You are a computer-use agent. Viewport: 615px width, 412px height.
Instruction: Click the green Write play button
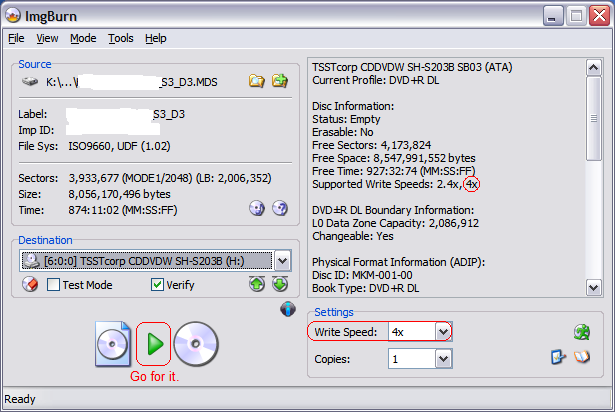154,345
